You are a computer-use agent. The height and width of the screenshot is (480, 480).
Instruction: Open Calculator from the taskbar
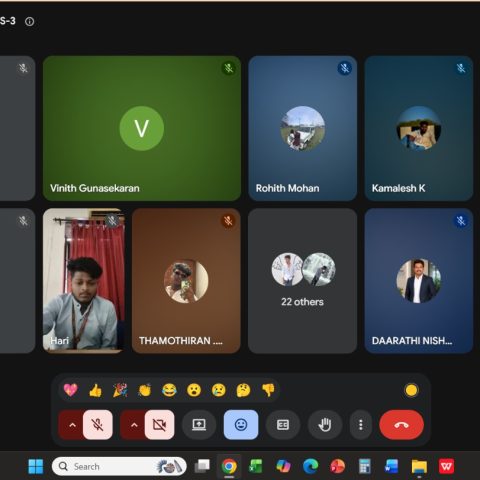point(364,466)
